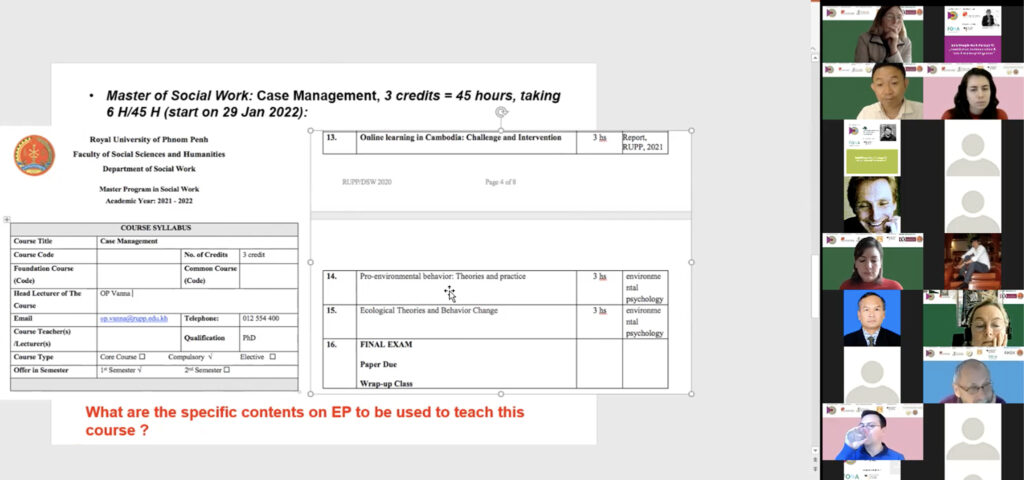Click the "Wrap-up Class" text
Viewport: 1024px width, 480px height.
(x=386, y=383)
